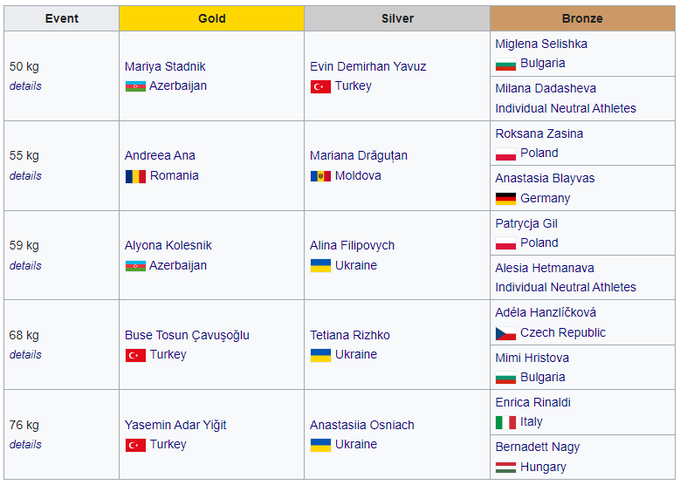Open details link for 76 kg event
The image size is (680, 485).
(26, 445)
